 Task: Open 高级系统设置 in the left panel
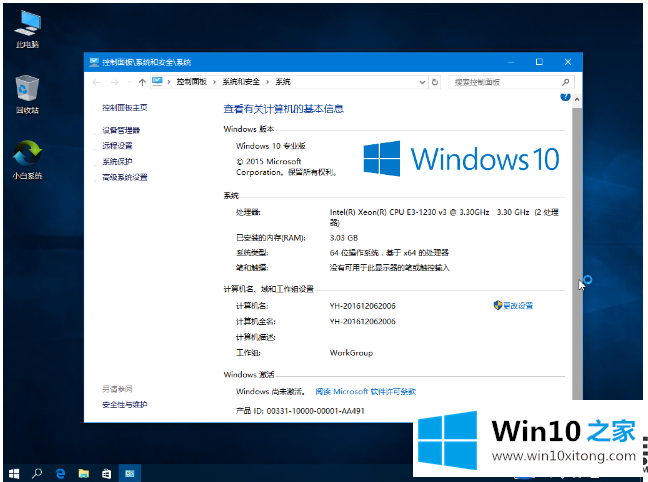125,177
